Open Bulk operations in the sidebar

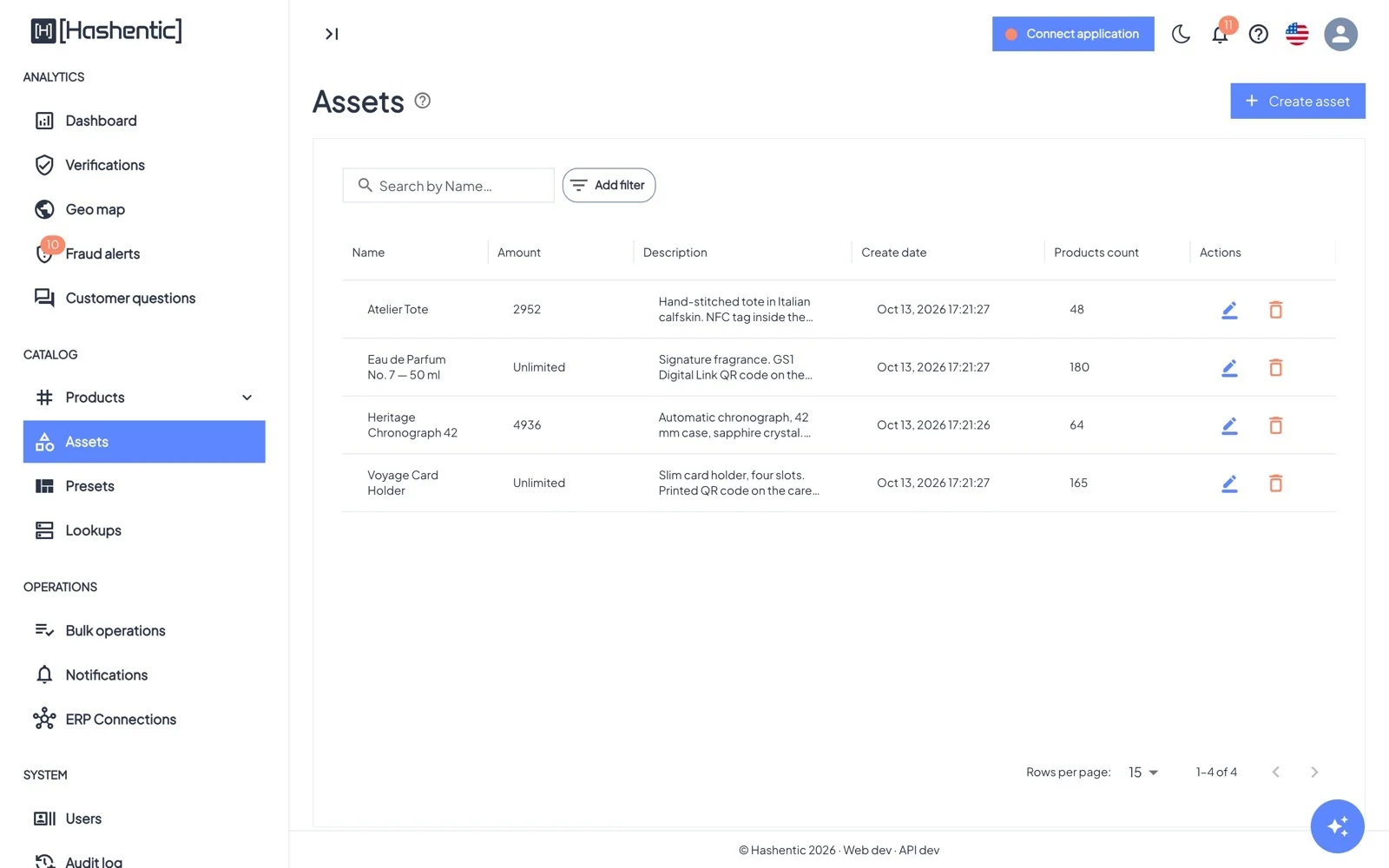click(144, 630)
